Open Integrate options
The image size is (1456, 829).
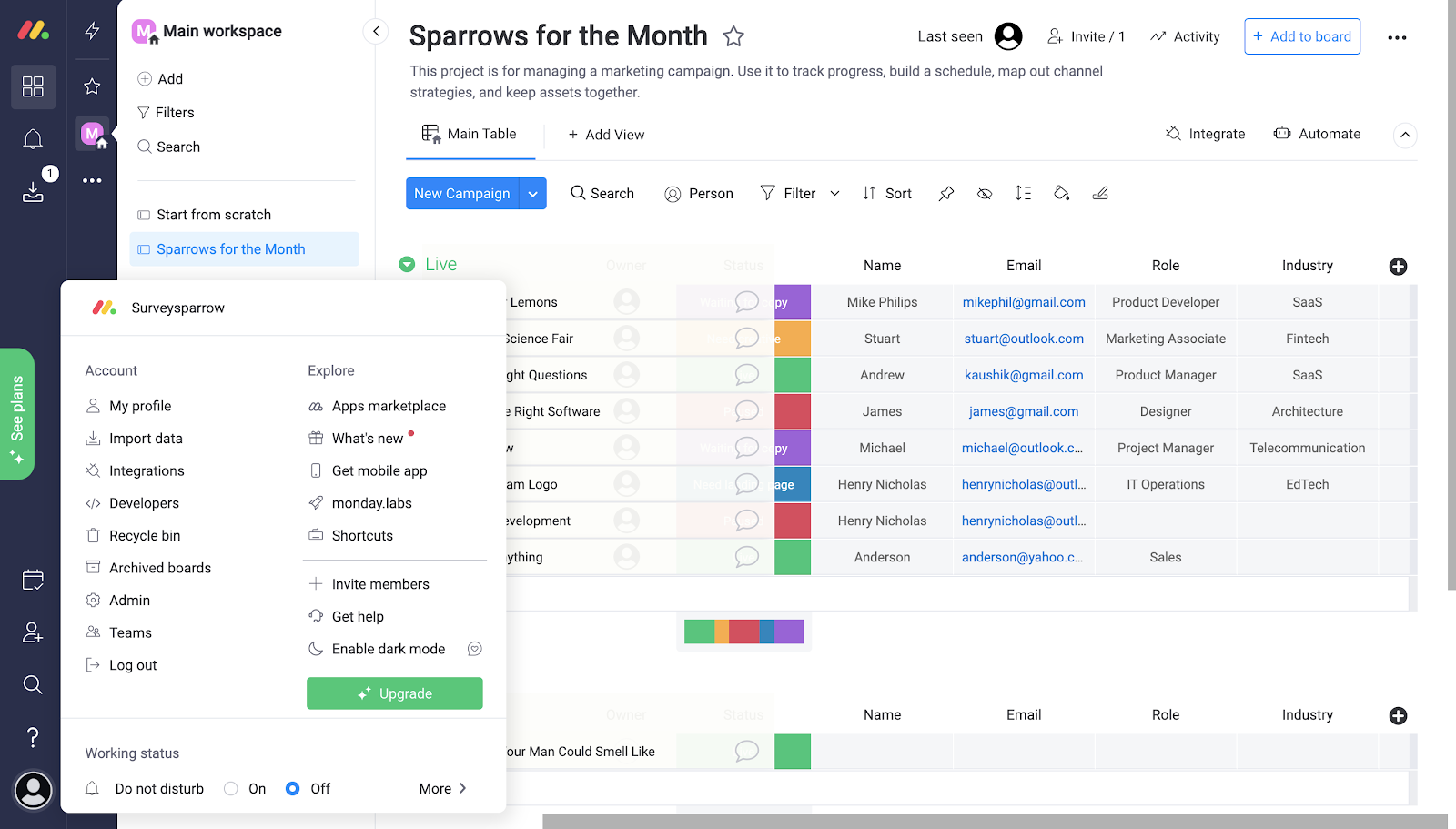coord(1205,134)
